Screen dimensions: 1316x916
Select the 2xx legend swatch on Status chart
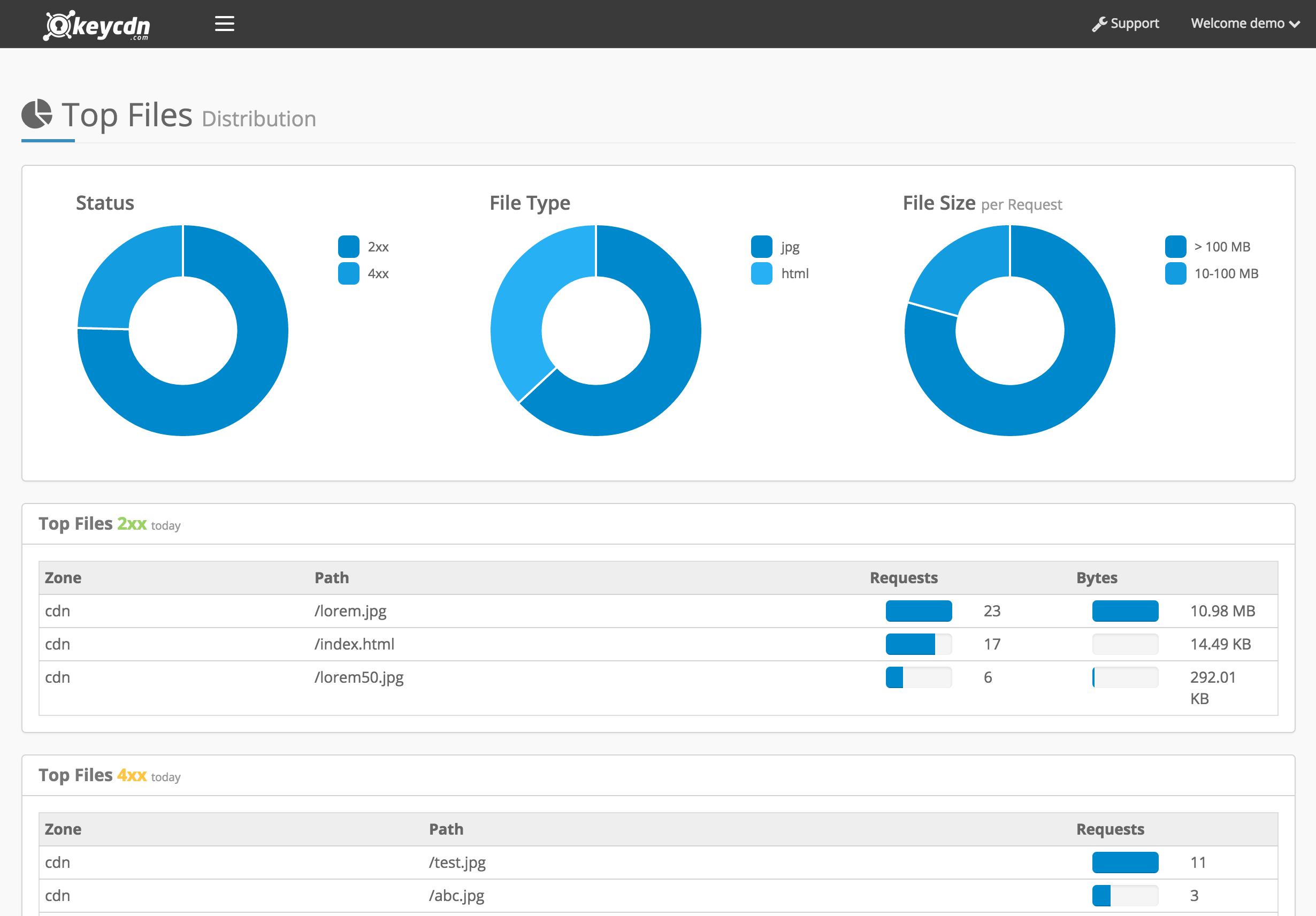(348, 247)
